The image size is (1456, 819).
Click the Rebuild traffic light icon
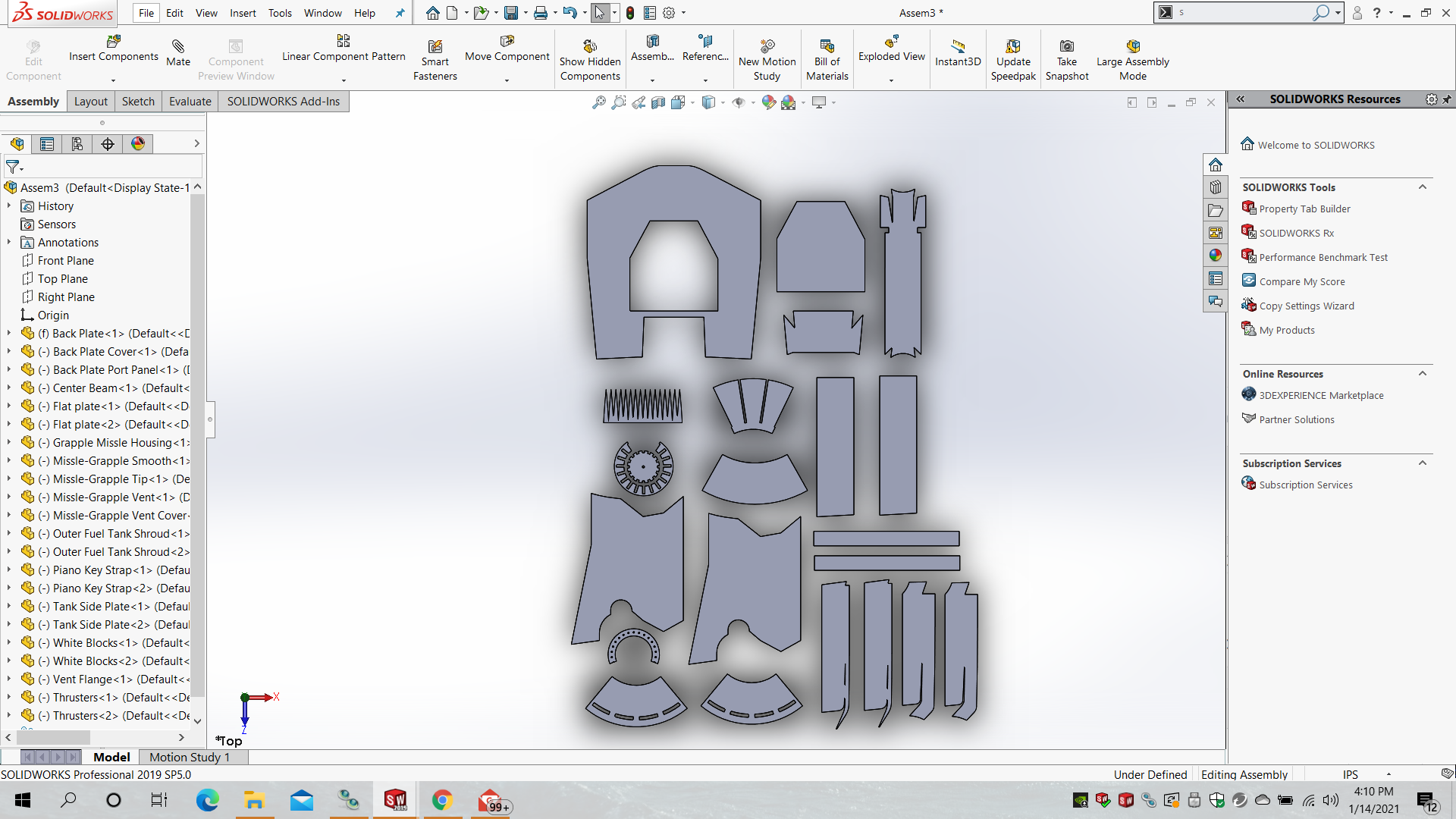pyautogui.click(x=630, y=13)
